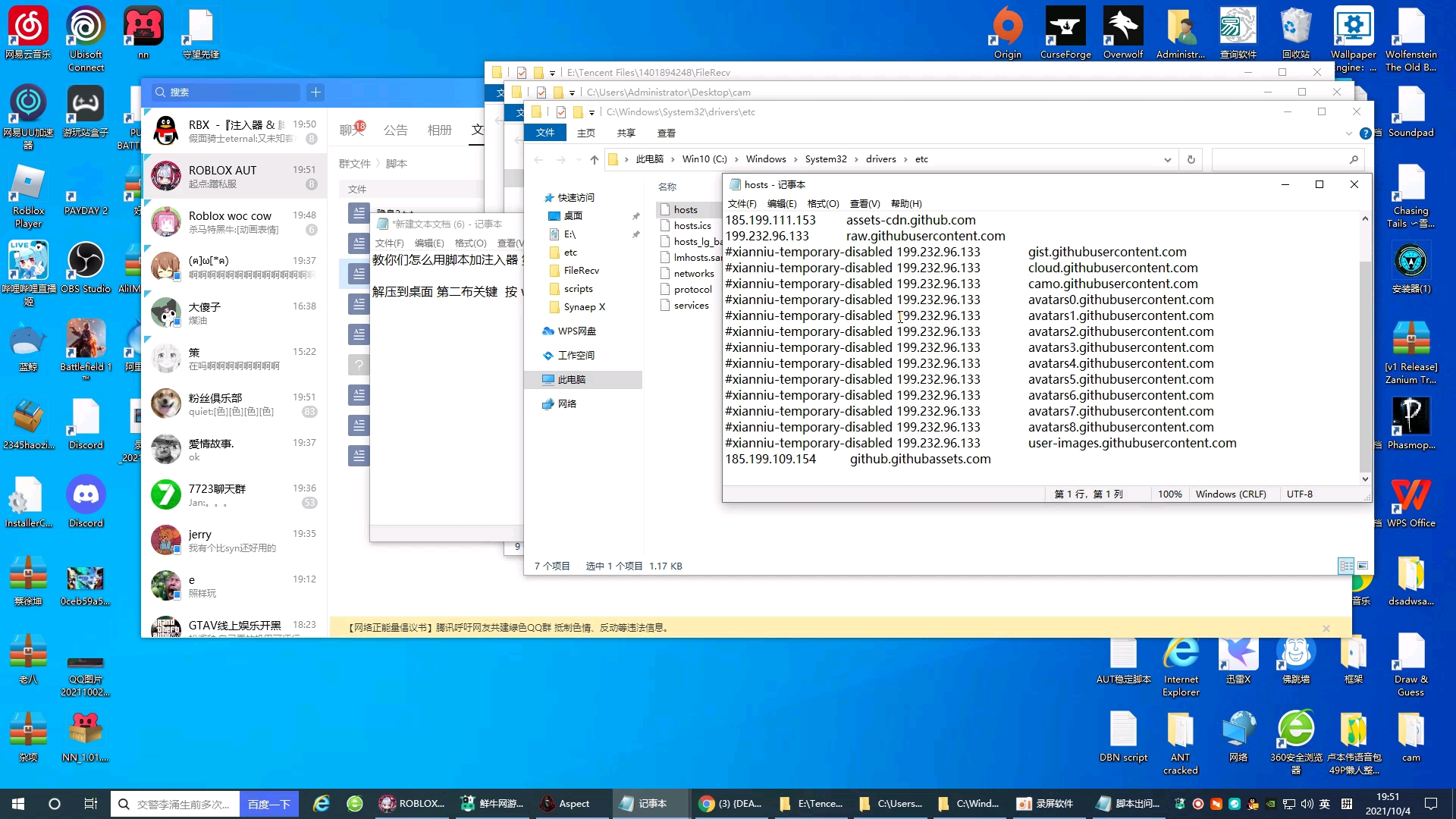Switch to the 公告 tab in the QQ group window
This screenshot has width=1456, height=819.
point(395,130)
